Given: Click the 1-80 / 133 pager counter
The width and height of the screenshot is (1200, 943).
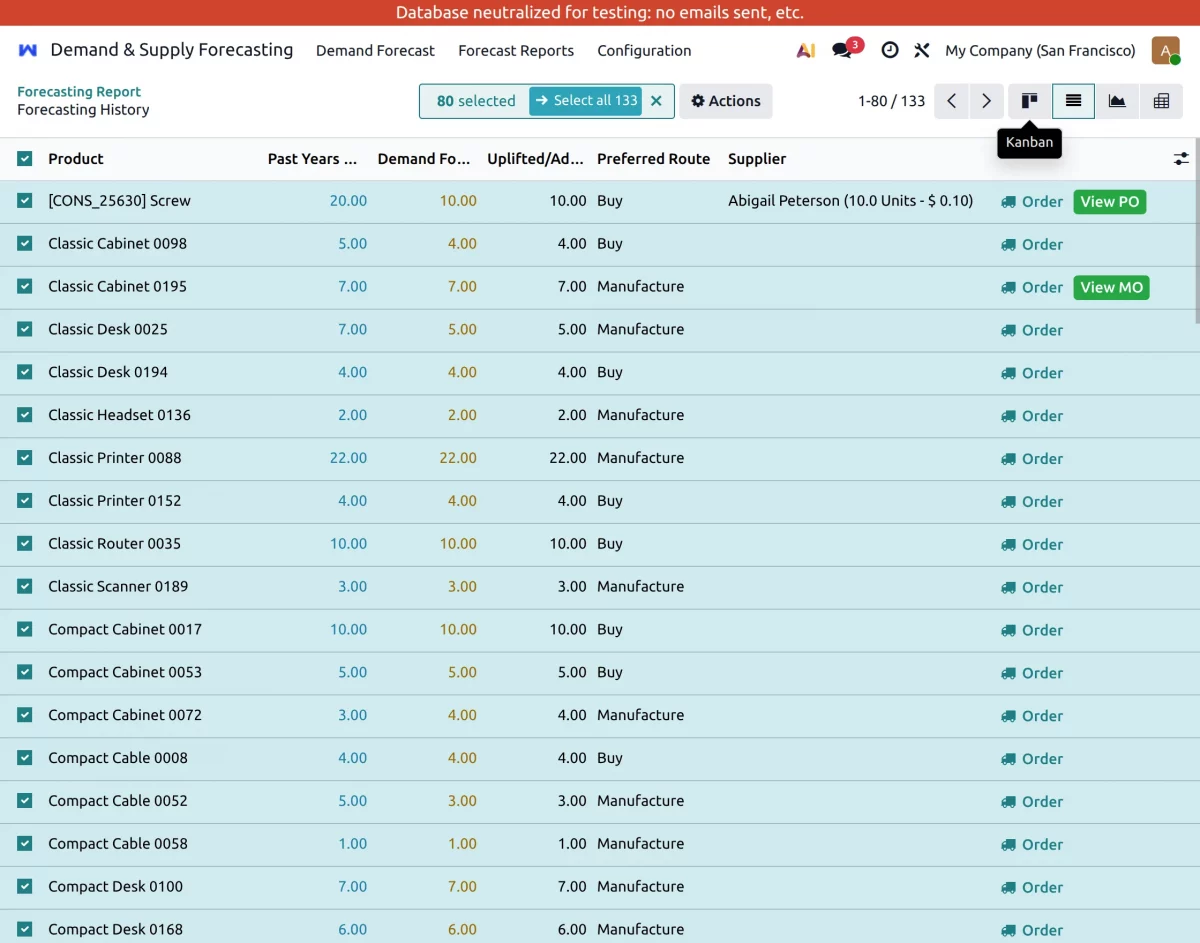Looking at the screenshot, I should [891, 101].
